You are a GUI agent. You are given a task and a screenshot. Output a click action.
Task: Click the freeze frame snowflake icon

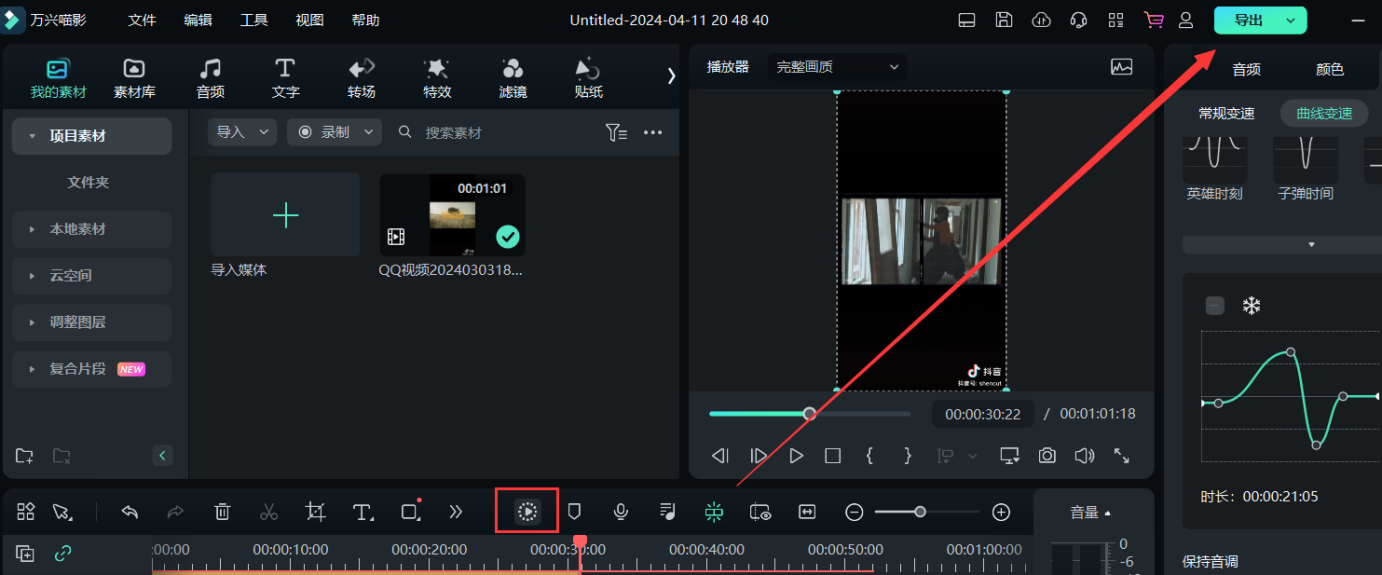pos(1251,306)
